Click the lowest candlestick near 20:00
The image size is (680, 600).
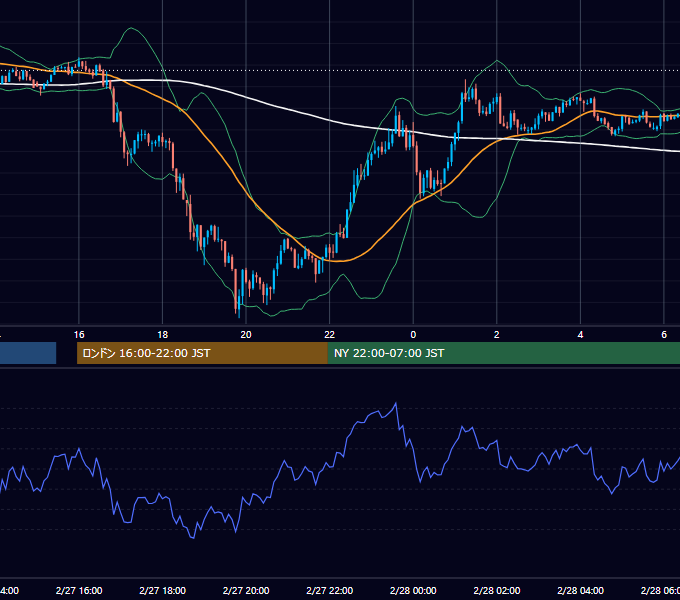239,303
